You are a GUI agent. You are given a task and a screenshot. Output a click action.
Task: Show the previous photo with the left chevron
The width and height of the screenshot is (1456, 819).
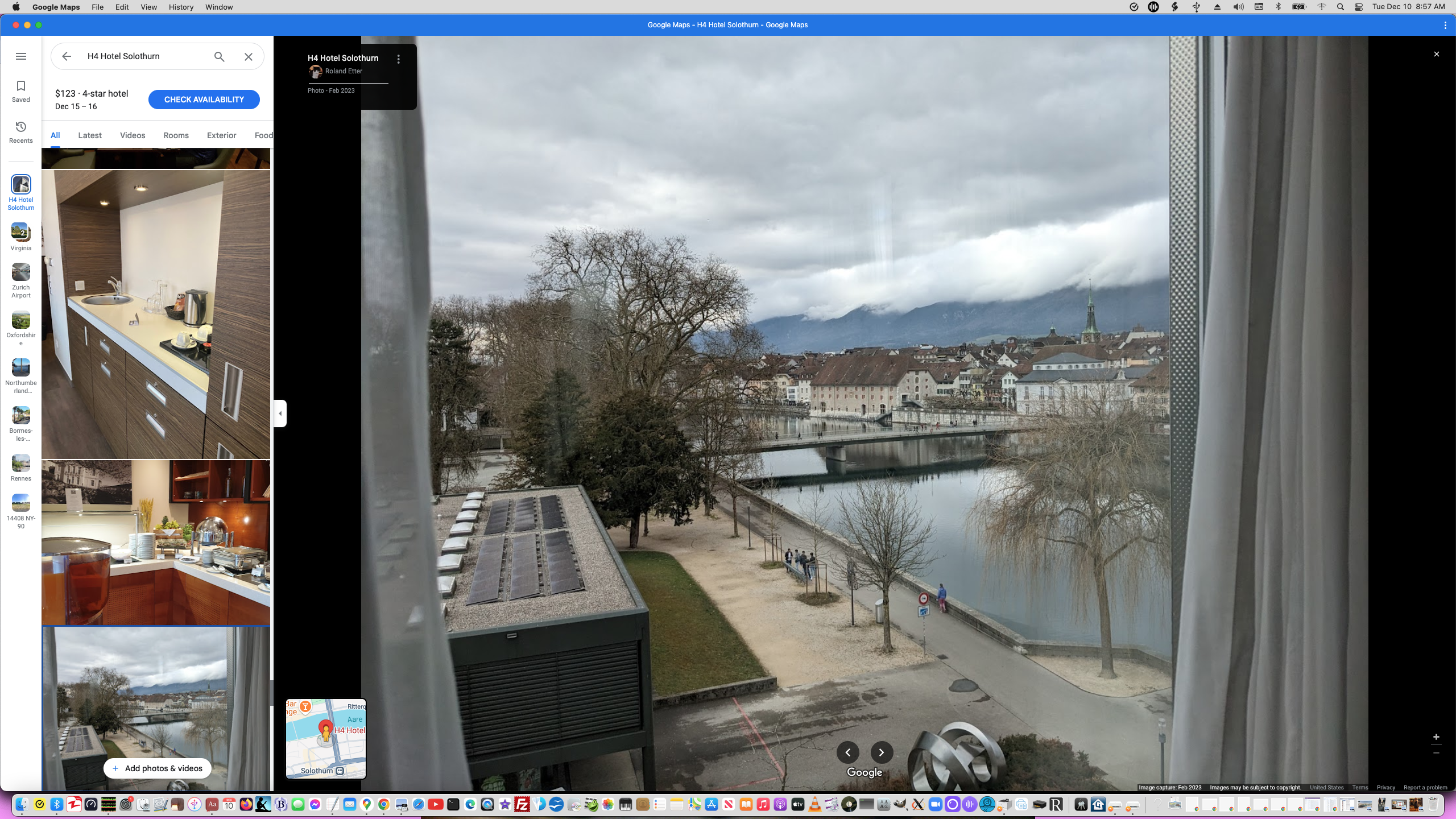click(847, 752)
